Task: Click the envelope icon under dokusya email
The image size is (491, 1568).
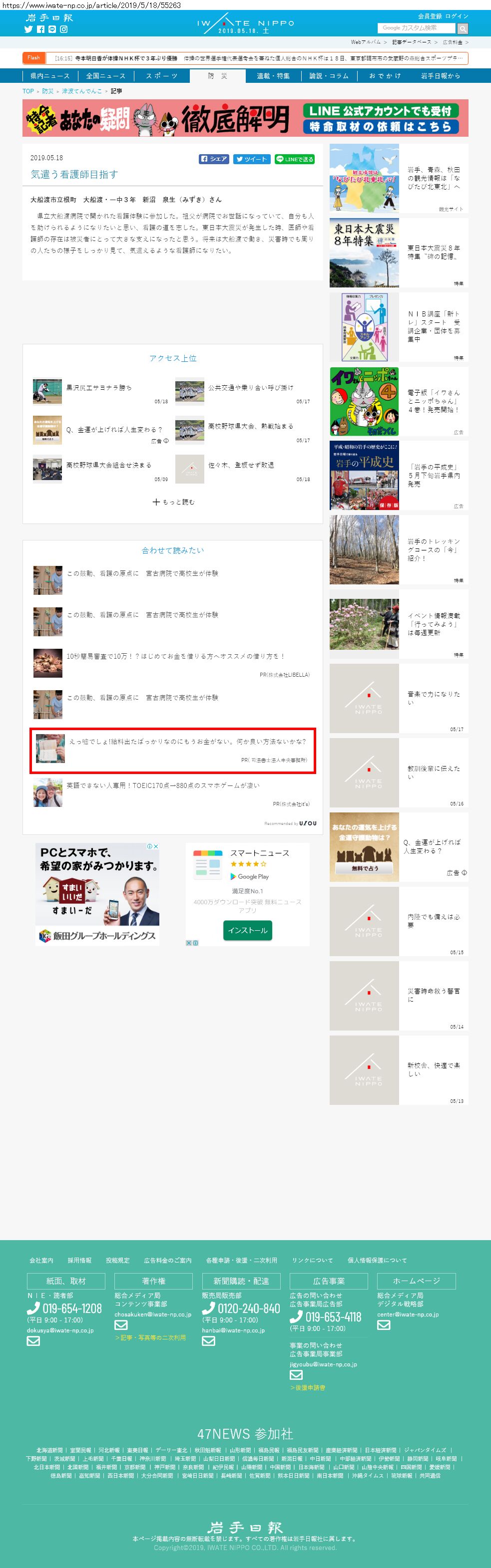Action: (x=33, y=1340)
